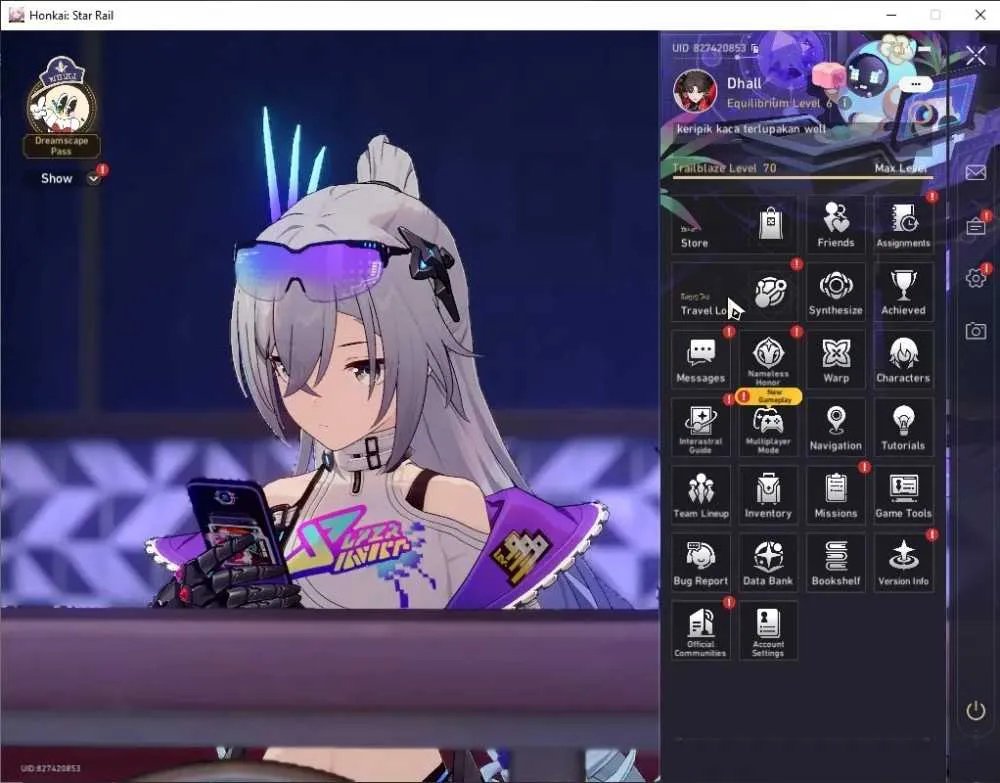Open the Assignments icon
The width and height of the screenshot is (1000, 783).
pyautogui.click(x=903, y=224)
